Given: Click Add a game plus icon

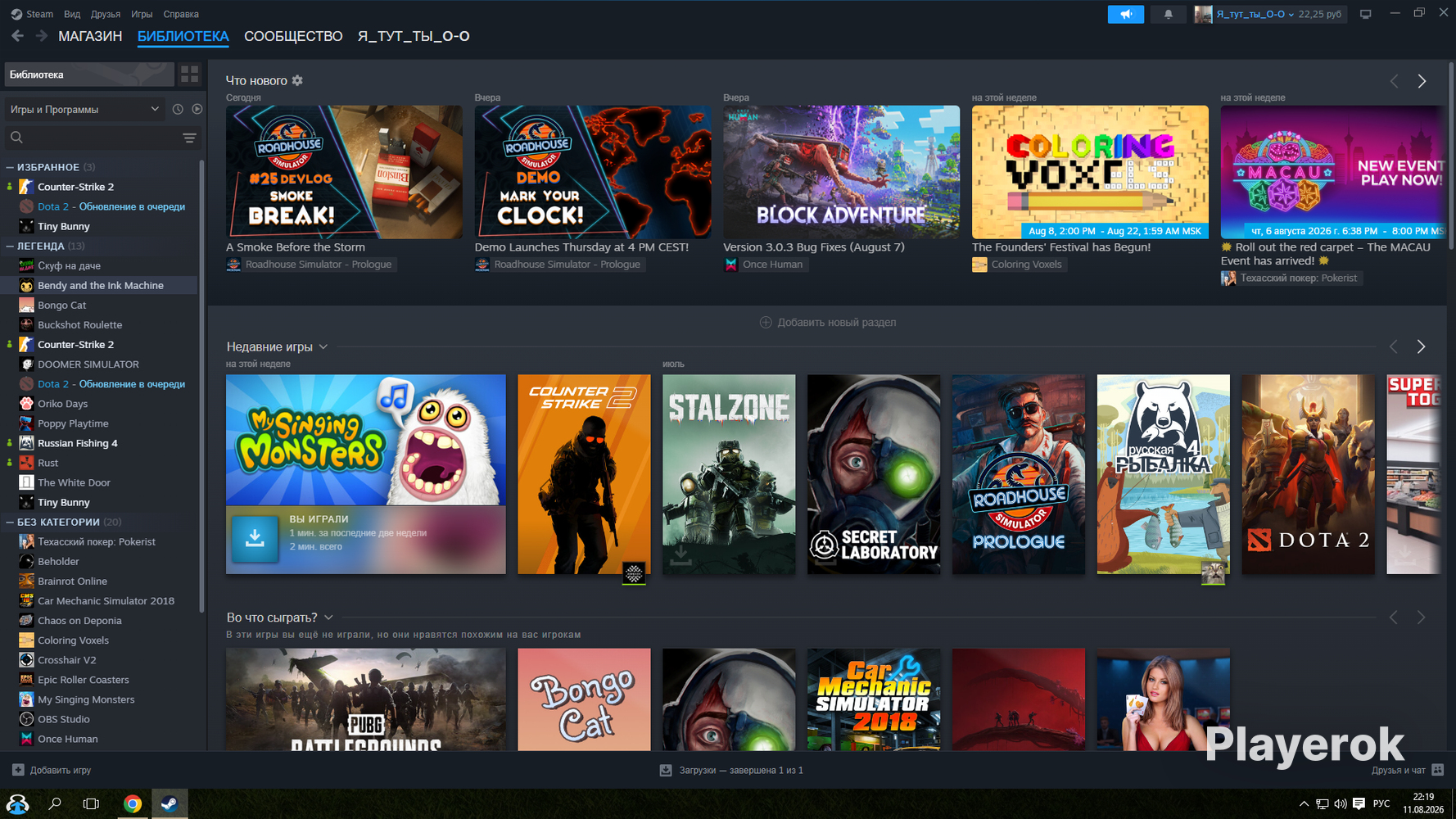Looking at the screenshot, I should click(18, 770).
